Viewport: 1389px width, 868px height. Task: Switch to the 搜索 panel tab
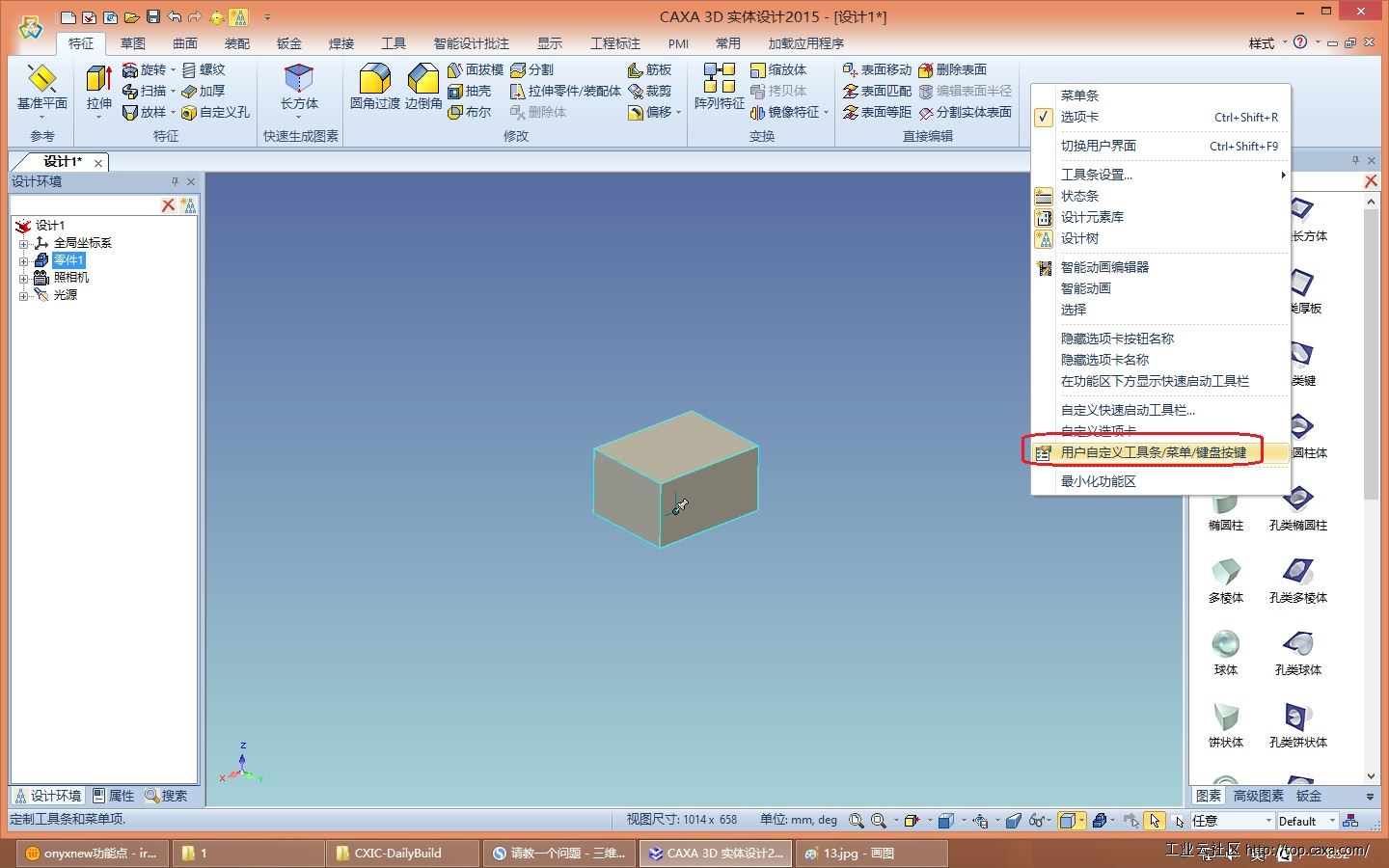point(167,796)
